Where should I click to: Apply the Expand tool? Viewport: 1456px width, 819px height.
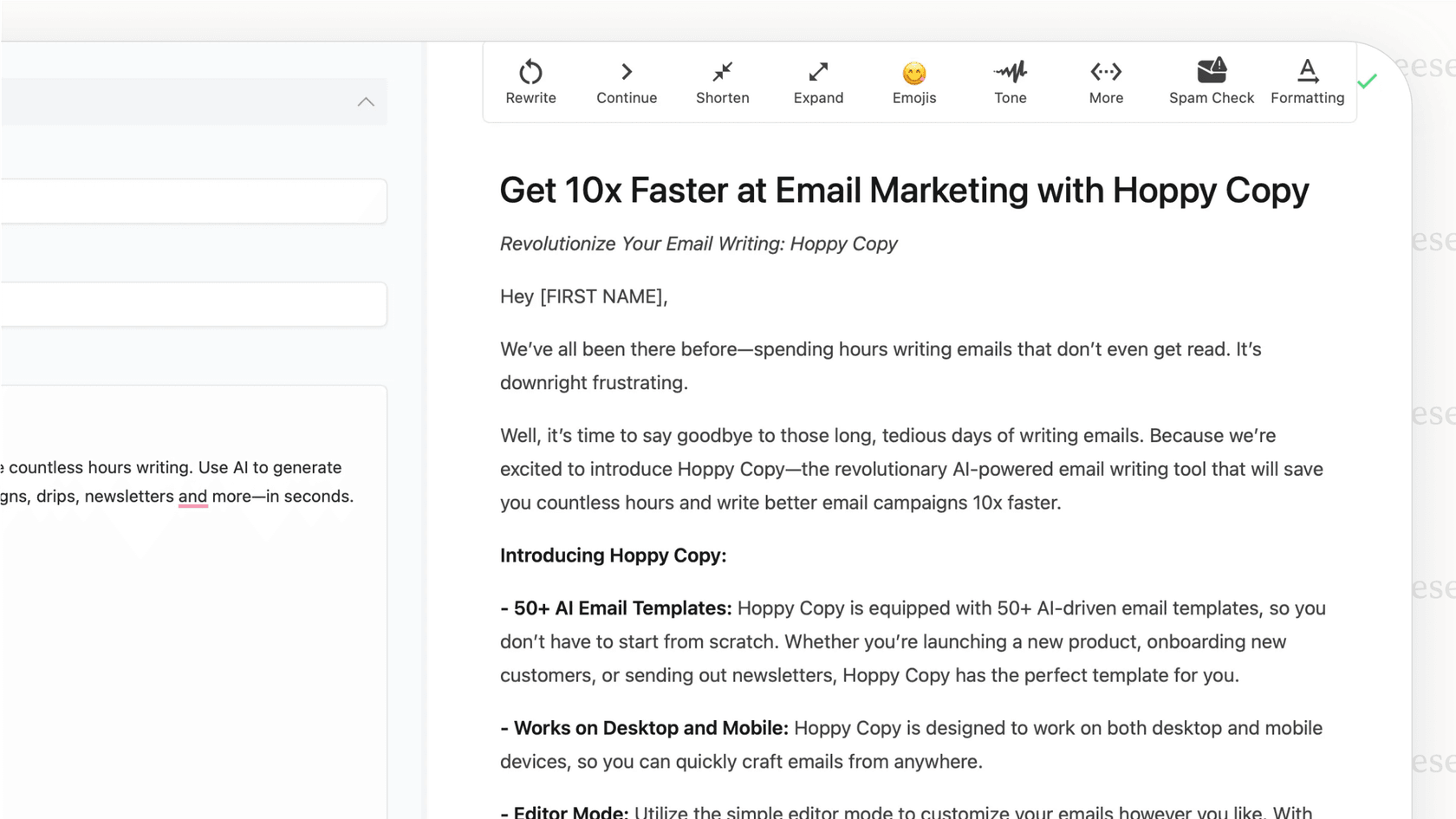point(818,81)
